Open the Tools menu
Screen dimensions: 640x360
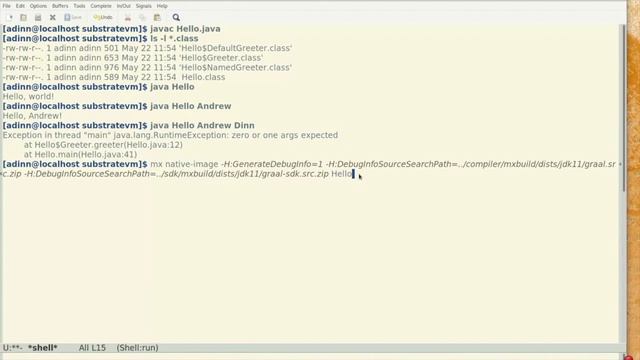coord(79,6)
